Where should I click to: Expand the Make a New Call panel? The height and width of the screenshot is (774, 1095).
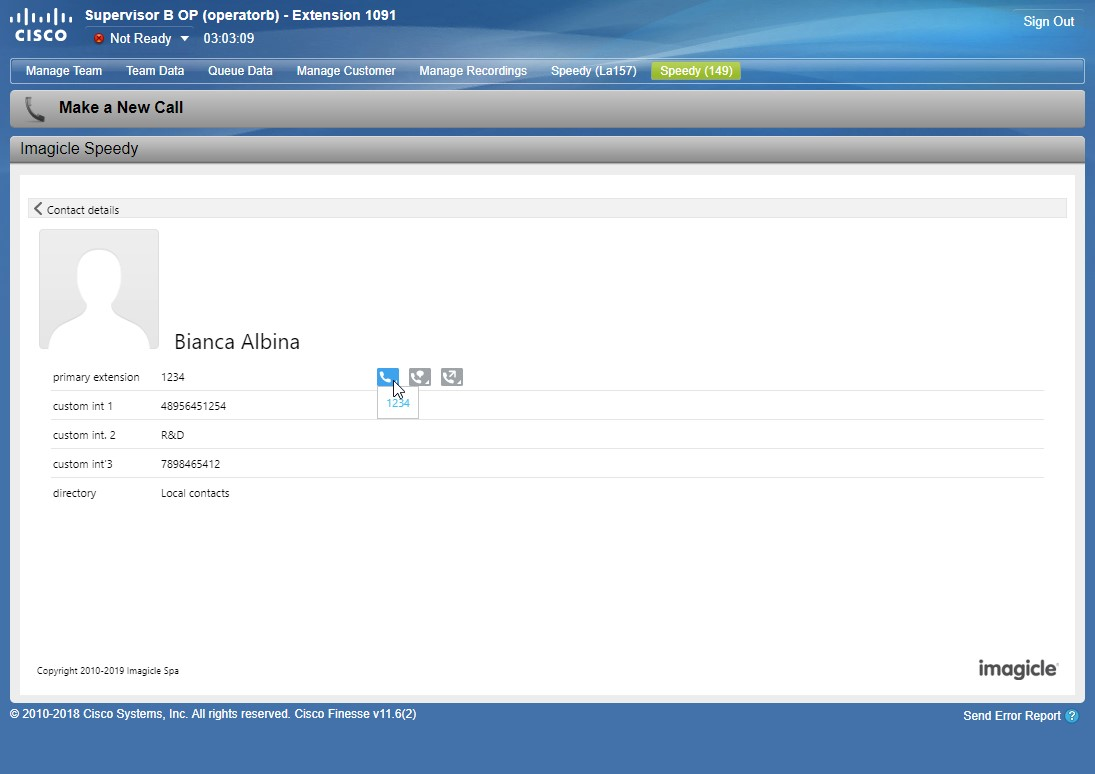point(121,108)
